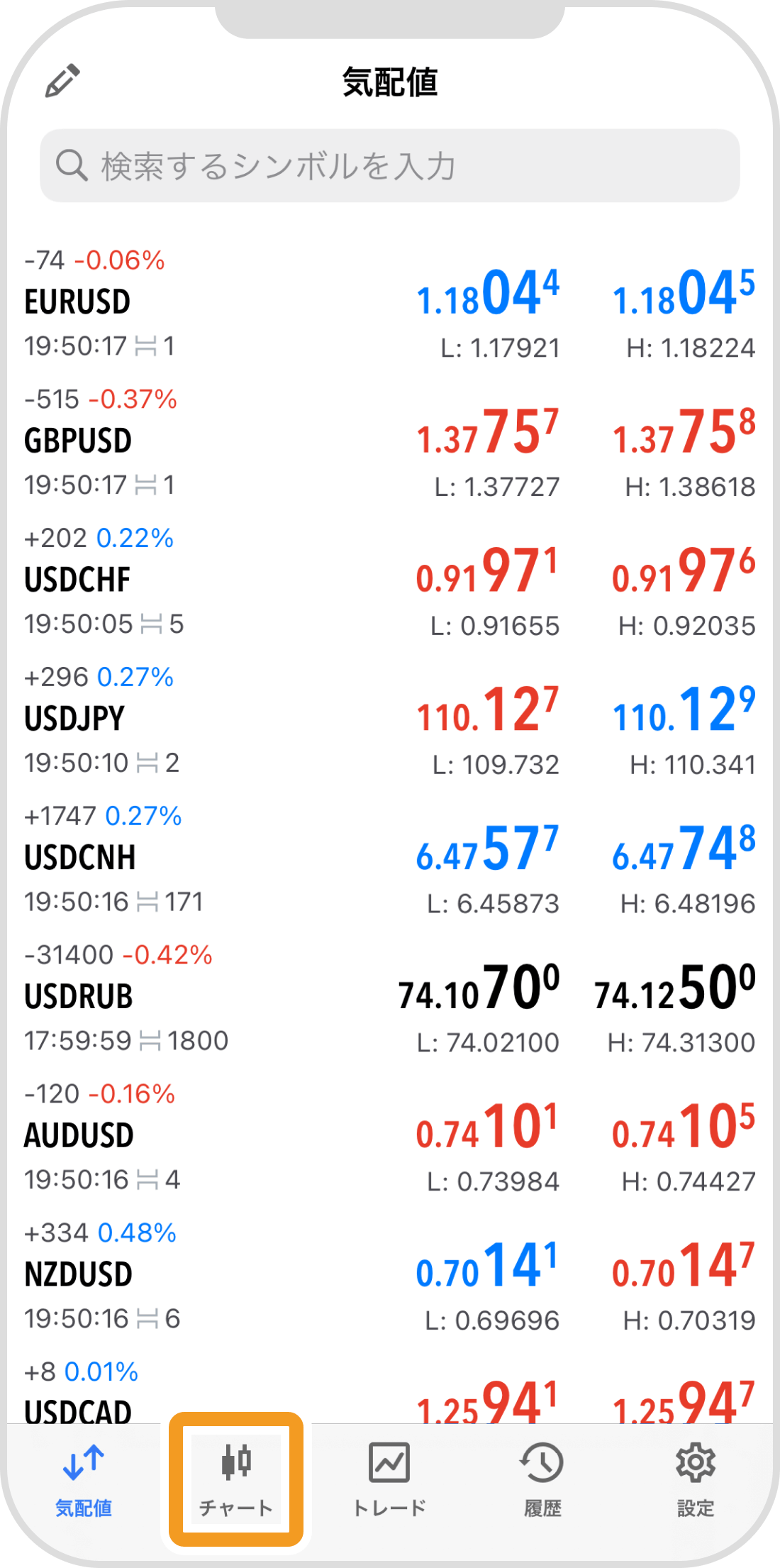Viewport: 780px width, 1568px height.
Task: Open the トレード tab icon
Action: pyautogui.click(x=389, y=1462)
